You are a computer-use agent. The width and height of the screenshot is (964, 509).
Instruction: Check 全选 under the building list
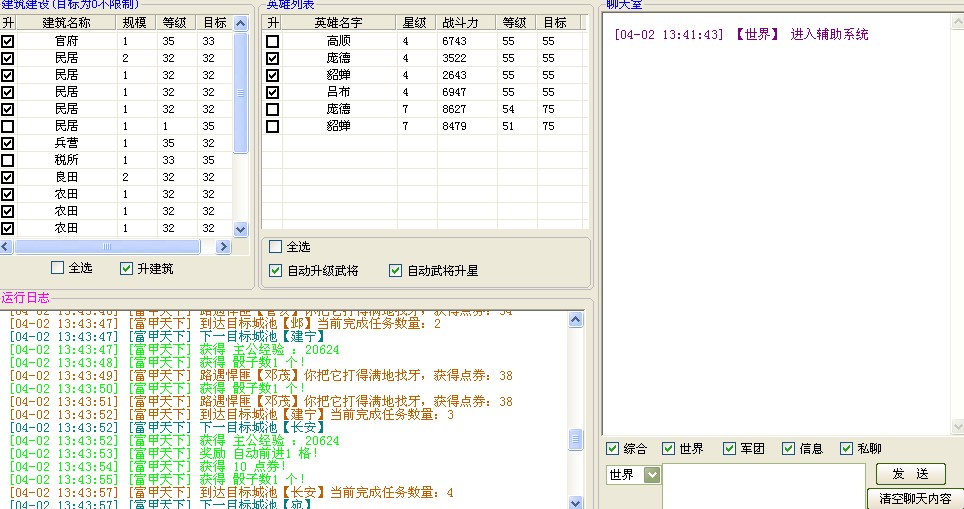point(57,268)
